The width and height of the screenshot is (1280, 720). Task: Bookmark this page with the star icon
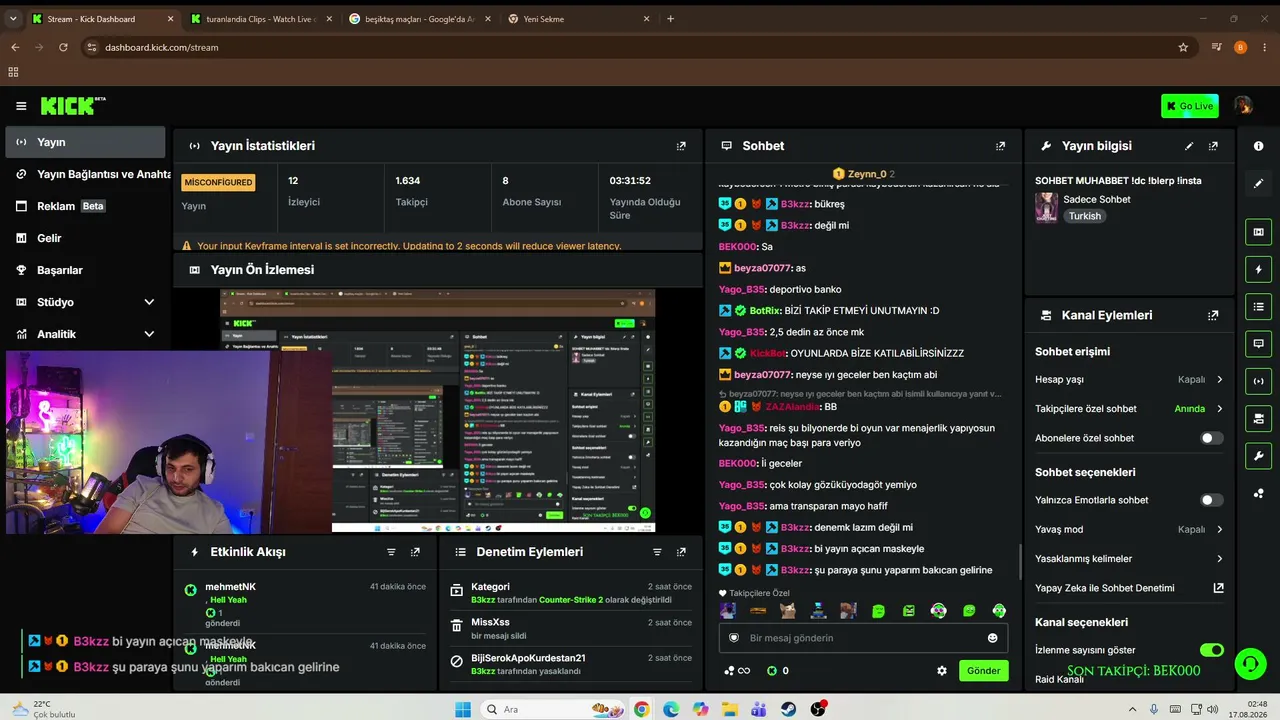[x=1183, y=47]
